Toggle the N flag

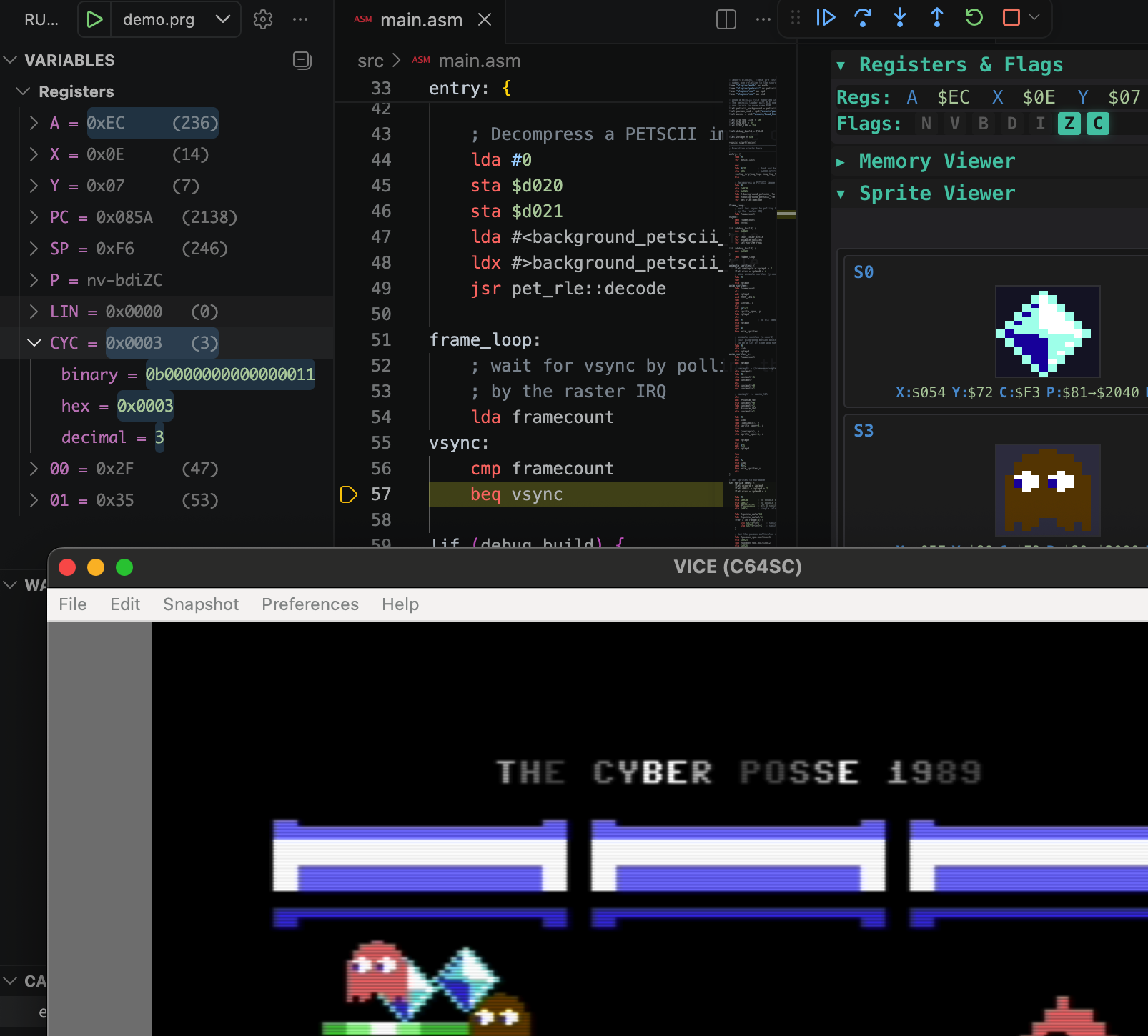[x=926, y=124]
